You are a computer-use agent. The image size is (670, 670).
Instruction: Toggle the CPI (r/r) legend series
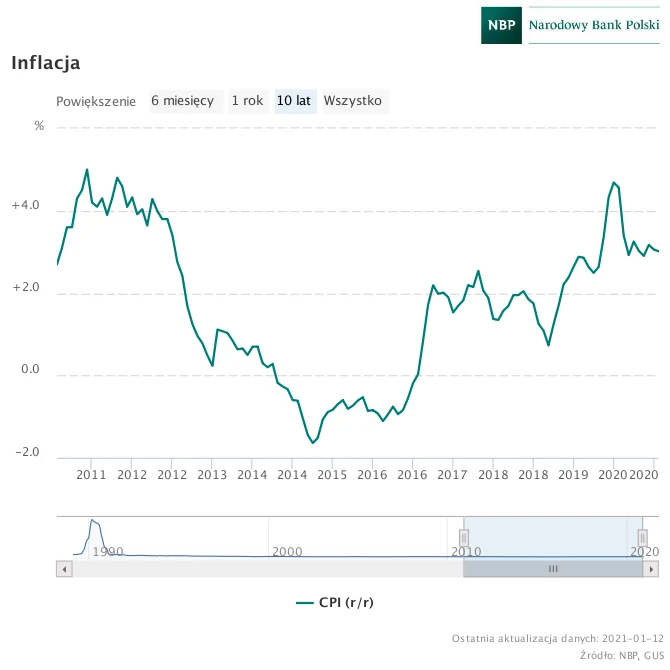[x=335, y=602]
